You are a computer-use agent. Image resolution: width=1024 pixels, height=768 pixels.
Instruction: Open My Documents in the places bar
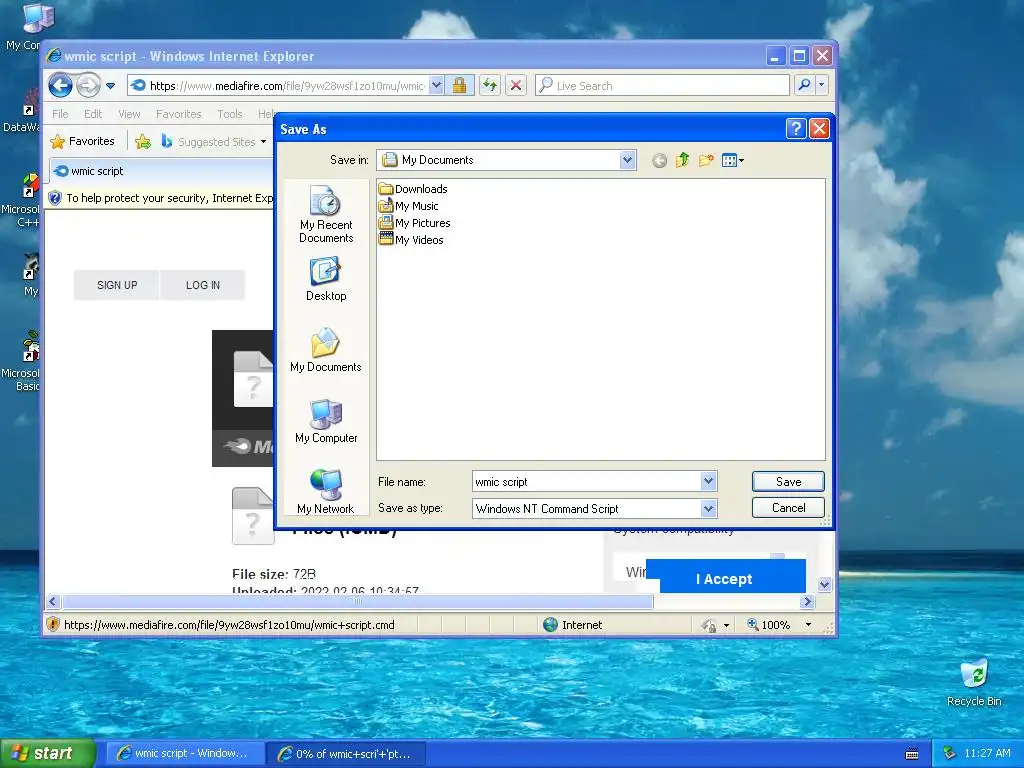(326, 350)
